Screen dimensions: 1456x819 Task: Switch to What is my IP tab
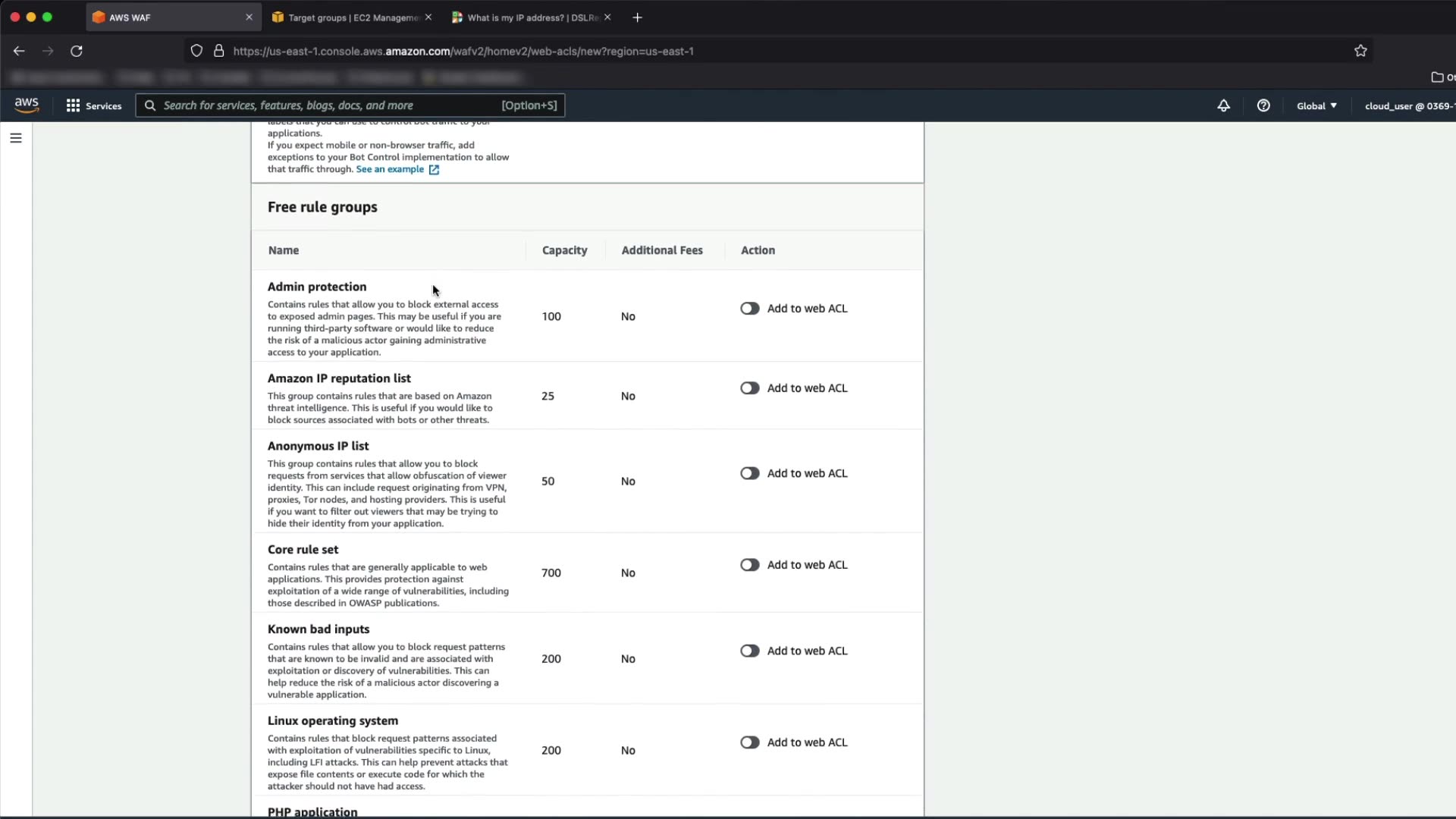tap(531, 17)
